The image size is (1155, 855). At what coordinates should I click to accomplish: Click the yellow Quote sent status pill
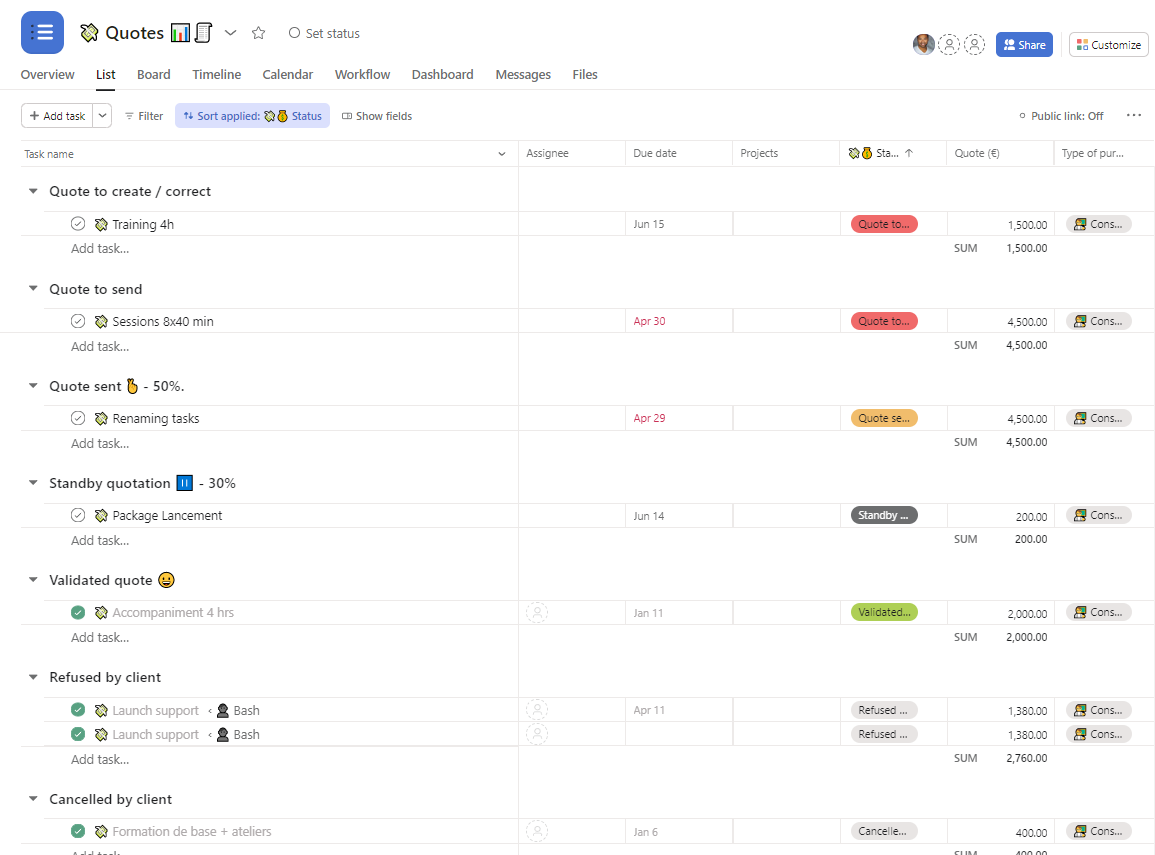pos(884,418)
